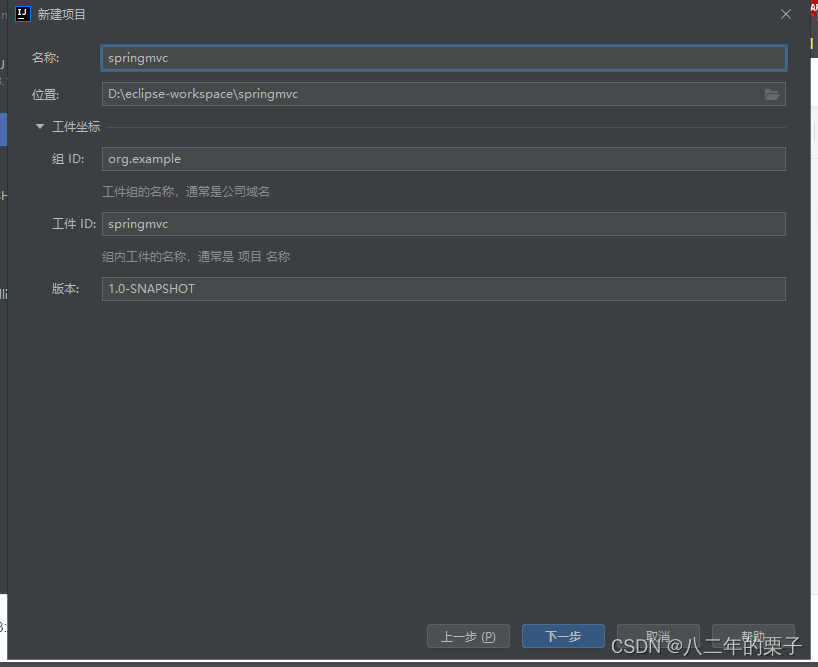Click the 名称: label
This screenshot has width=818, height=667.
point(45,58)
